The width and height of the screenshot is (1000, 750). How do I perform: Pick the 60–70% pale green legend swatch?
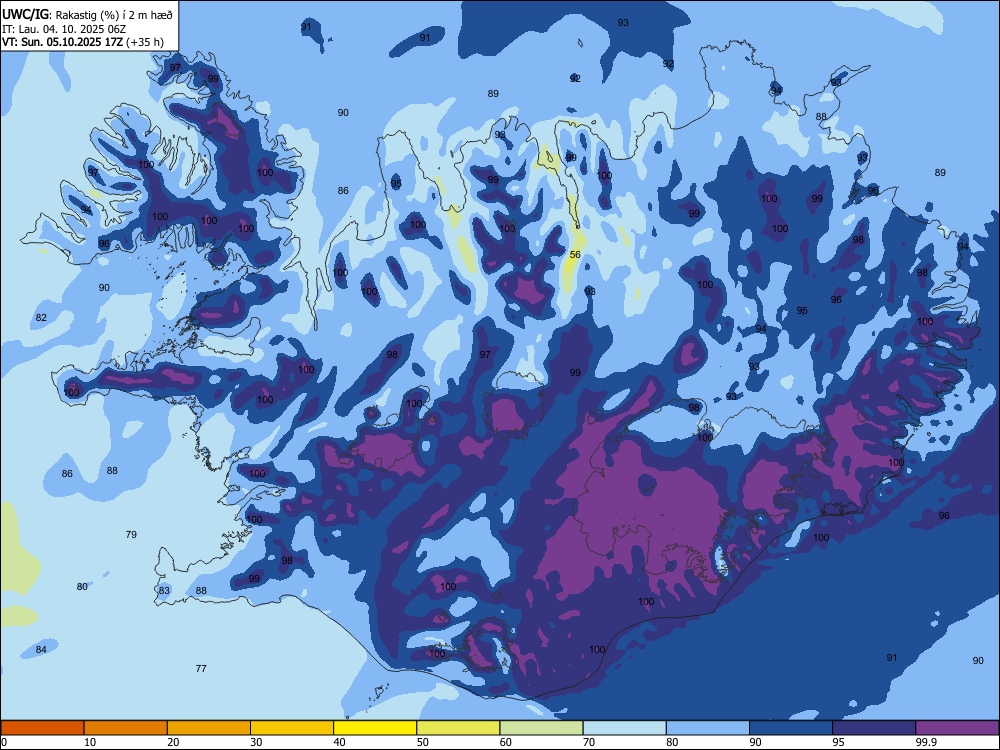pos(541,728)
